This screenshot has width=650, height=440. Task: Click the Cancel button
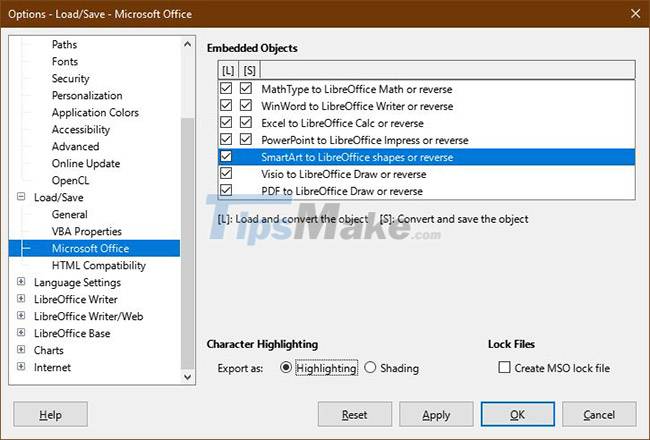[x=599, y=414]
